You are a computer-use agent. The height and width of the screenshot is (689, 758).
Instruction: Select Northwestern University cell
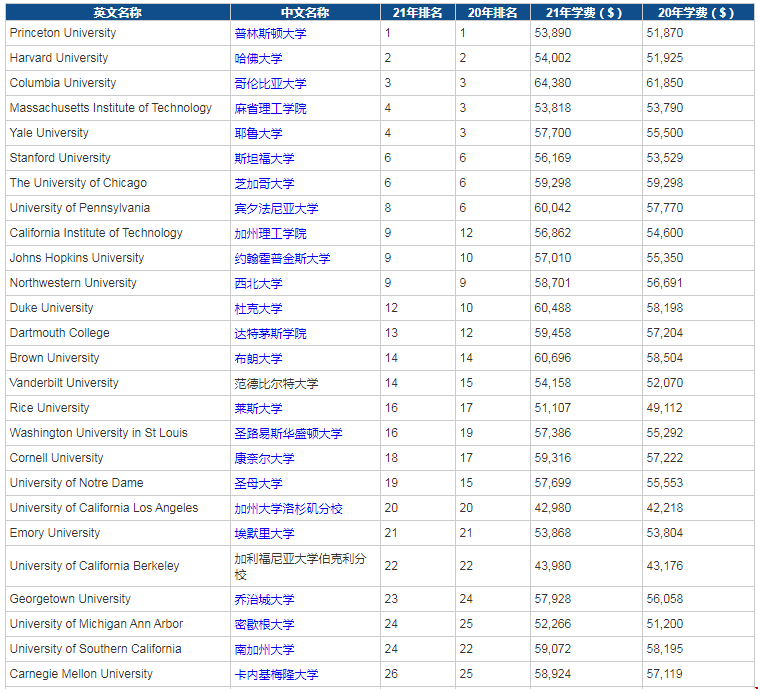pyautogui.click(x=118, y=283)
